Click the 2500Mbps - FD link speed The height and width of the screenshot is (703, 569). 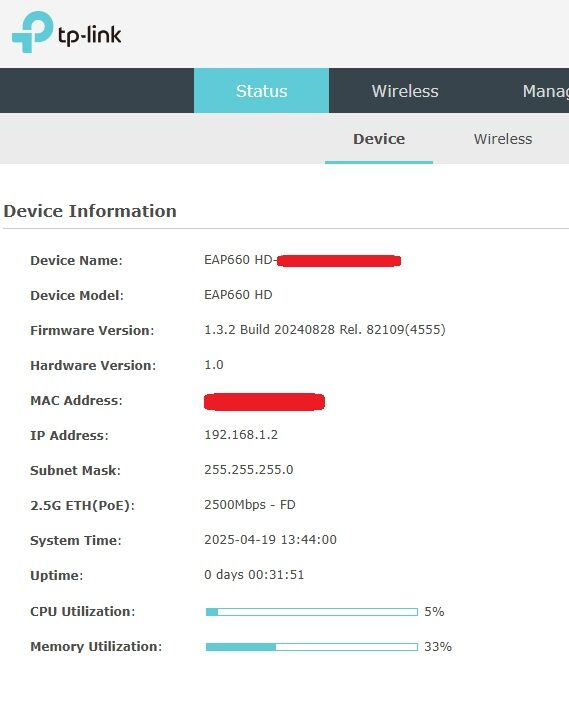pos(250,505)
